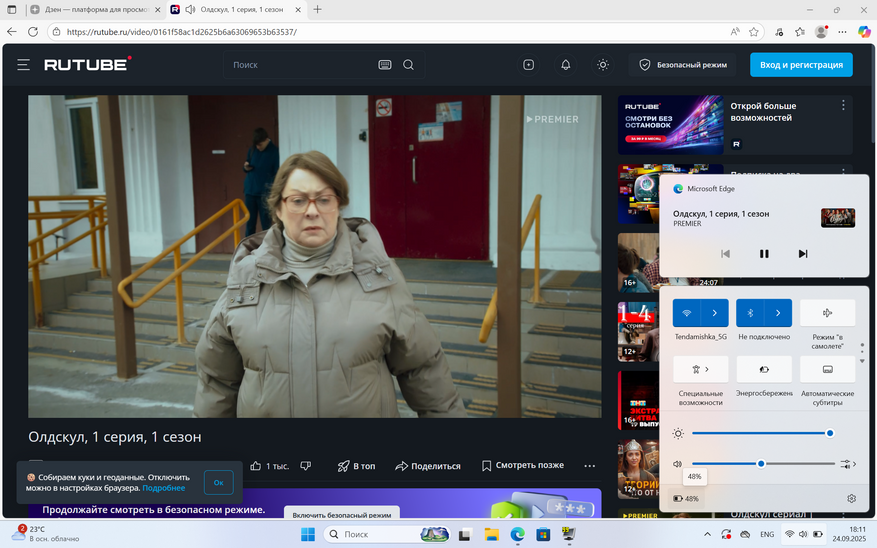Click the RUTUBE logo
Viewport: 877px width, 548px height.
click(x=88, y=64)
